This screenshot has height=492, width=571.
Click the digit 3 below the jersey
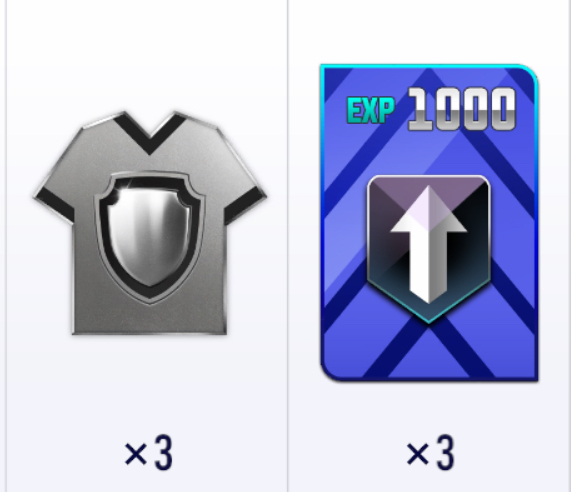tap(164, 454)
